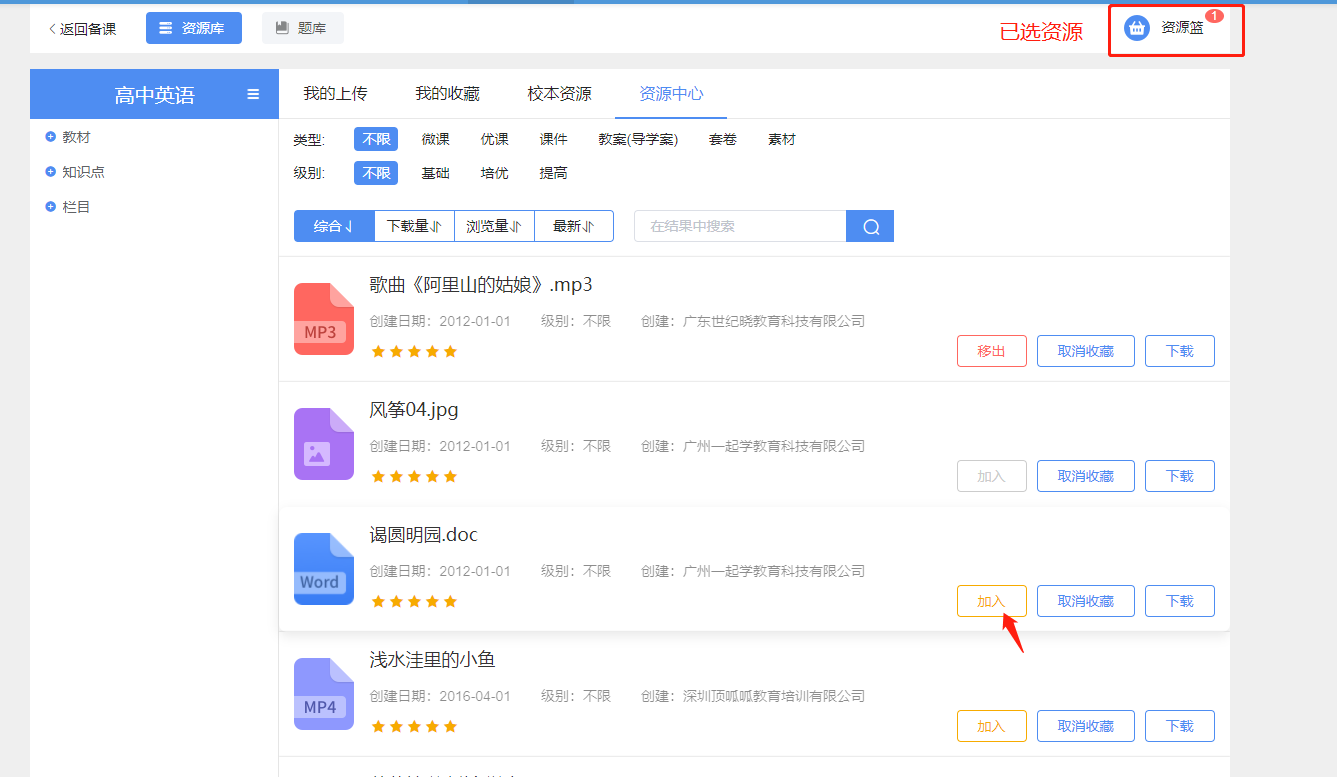Screen dimensions: 1337x777
Task: Click the 在结果中搜索 search input field
Action: [x=740, y=226]
